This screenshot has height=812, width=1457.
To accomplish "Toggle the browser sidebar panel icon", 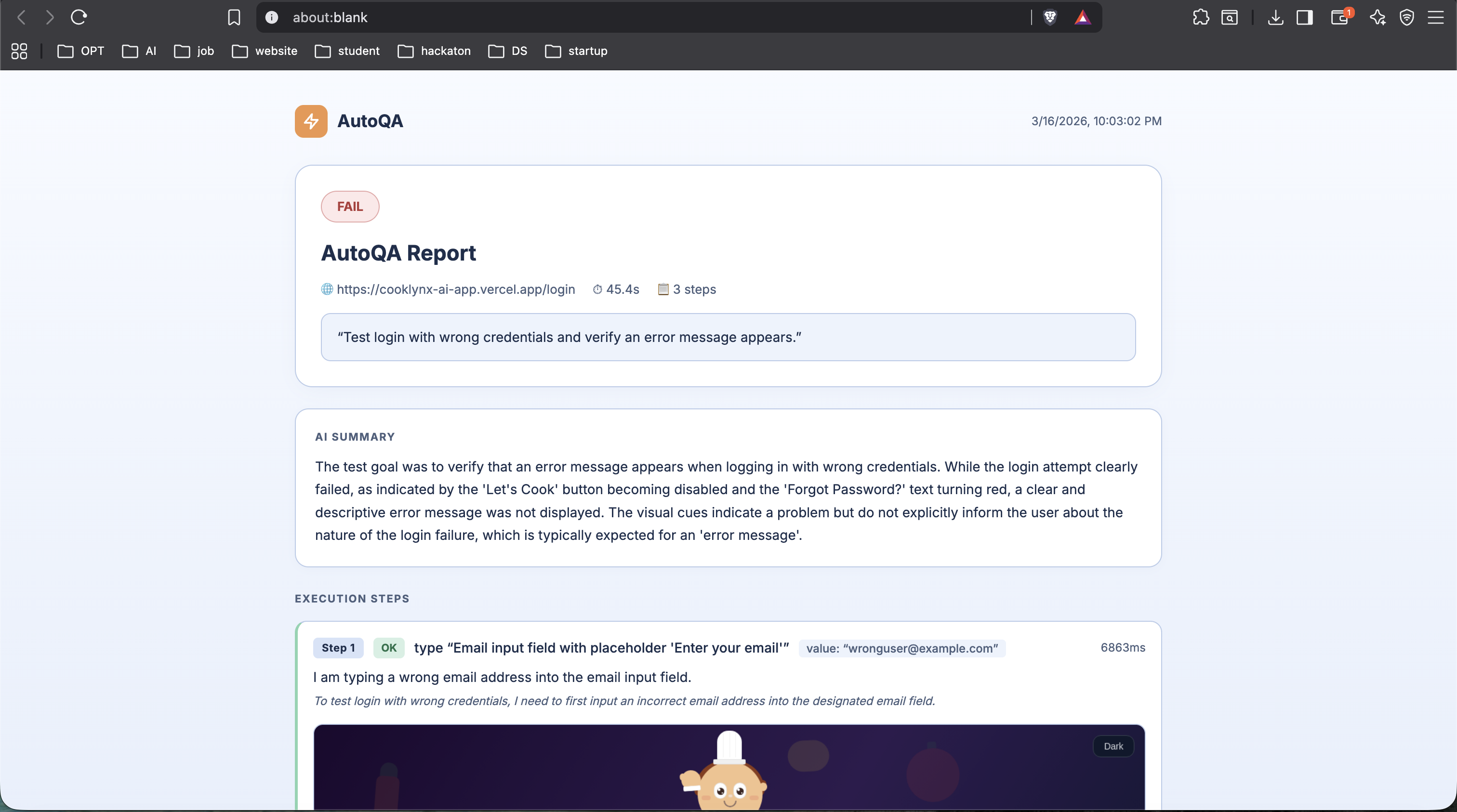I will pyautogui.click(x=1304, y=17).
